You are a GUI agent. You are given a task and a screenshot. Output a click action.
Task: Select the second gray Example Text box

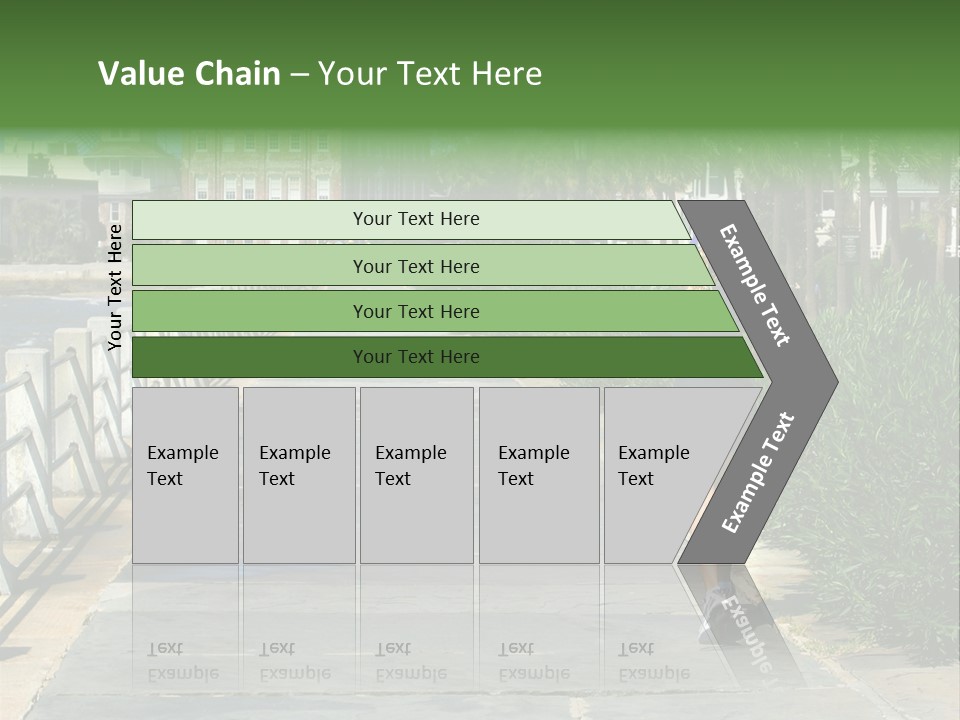(298, 475)
